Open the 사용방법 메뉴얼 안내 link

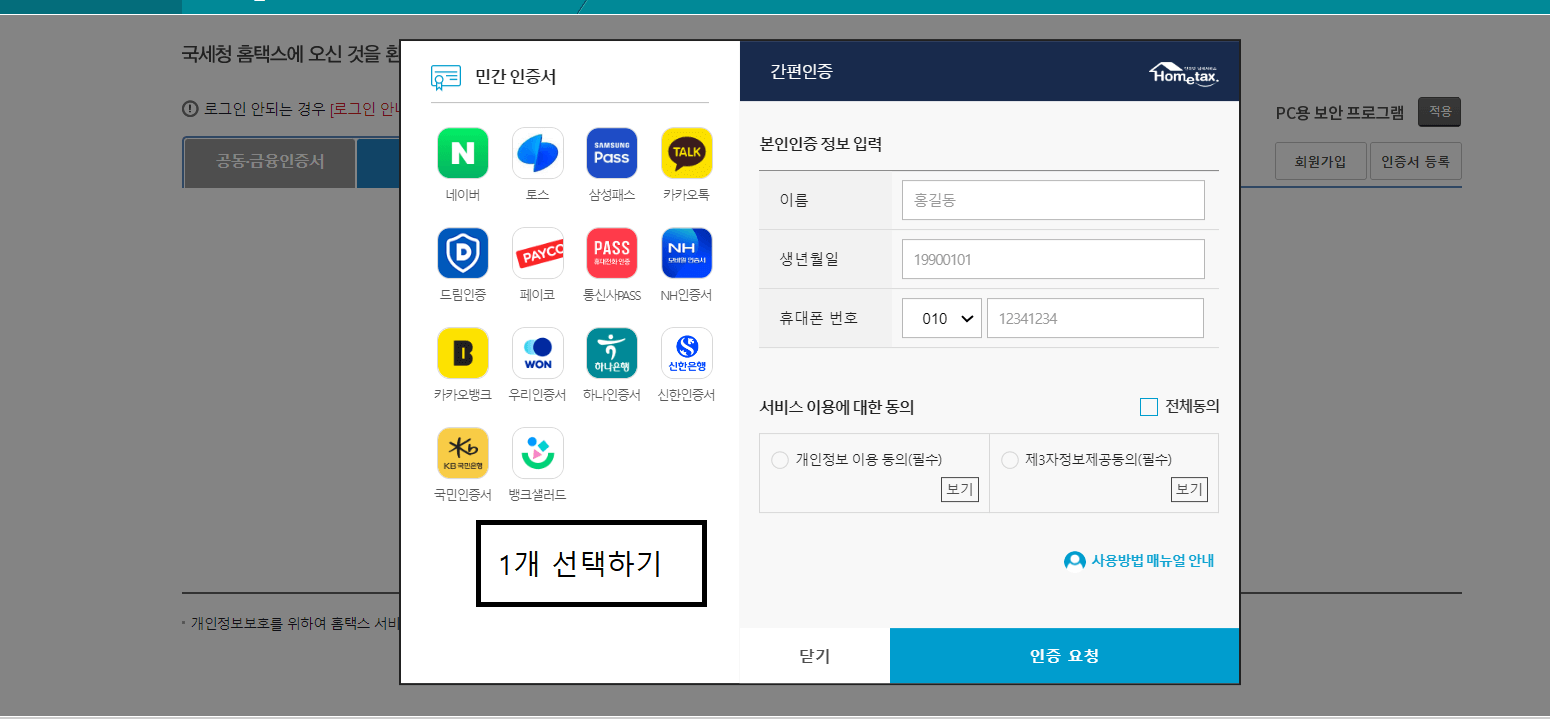[1152, 561]
